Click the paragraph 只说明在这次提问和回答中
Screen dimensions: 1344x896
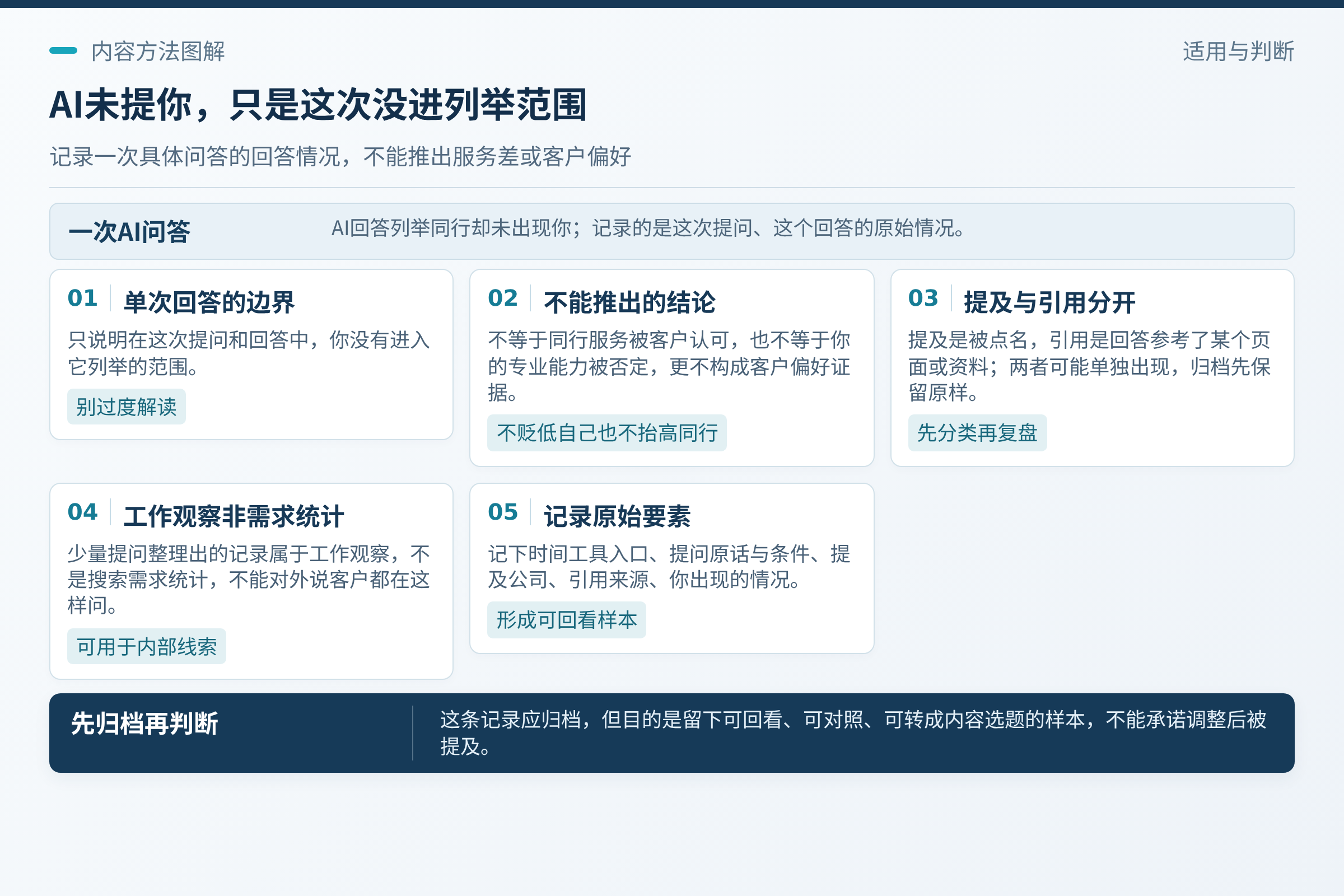click(x=249, y=353)
